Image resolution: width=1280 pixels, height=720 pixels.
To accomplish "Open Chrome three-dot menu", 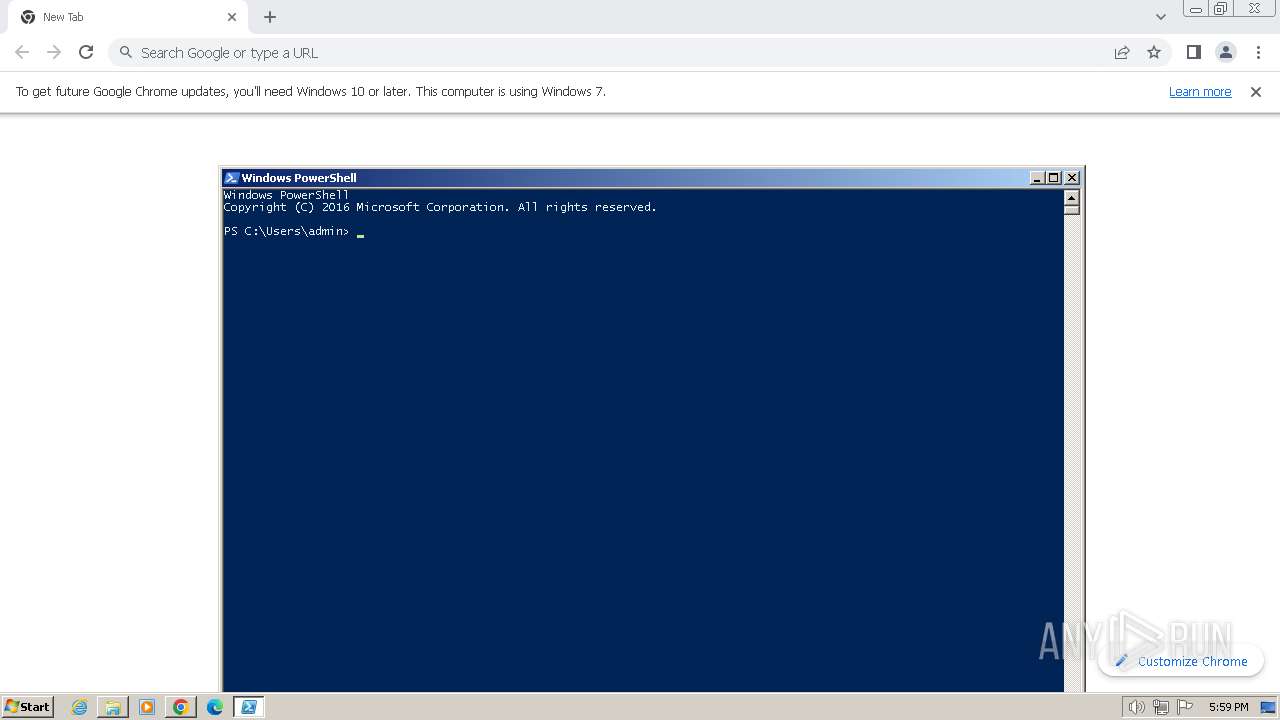I will tap(1258, 52).
